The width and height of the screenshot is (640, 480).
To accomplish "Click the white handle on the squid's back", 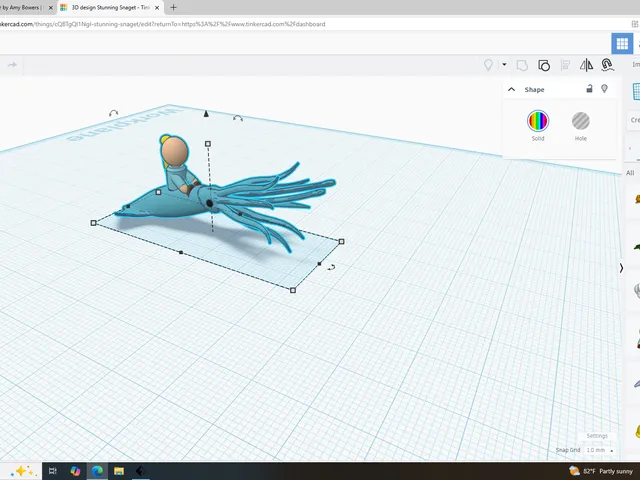I will pos(158,192).
